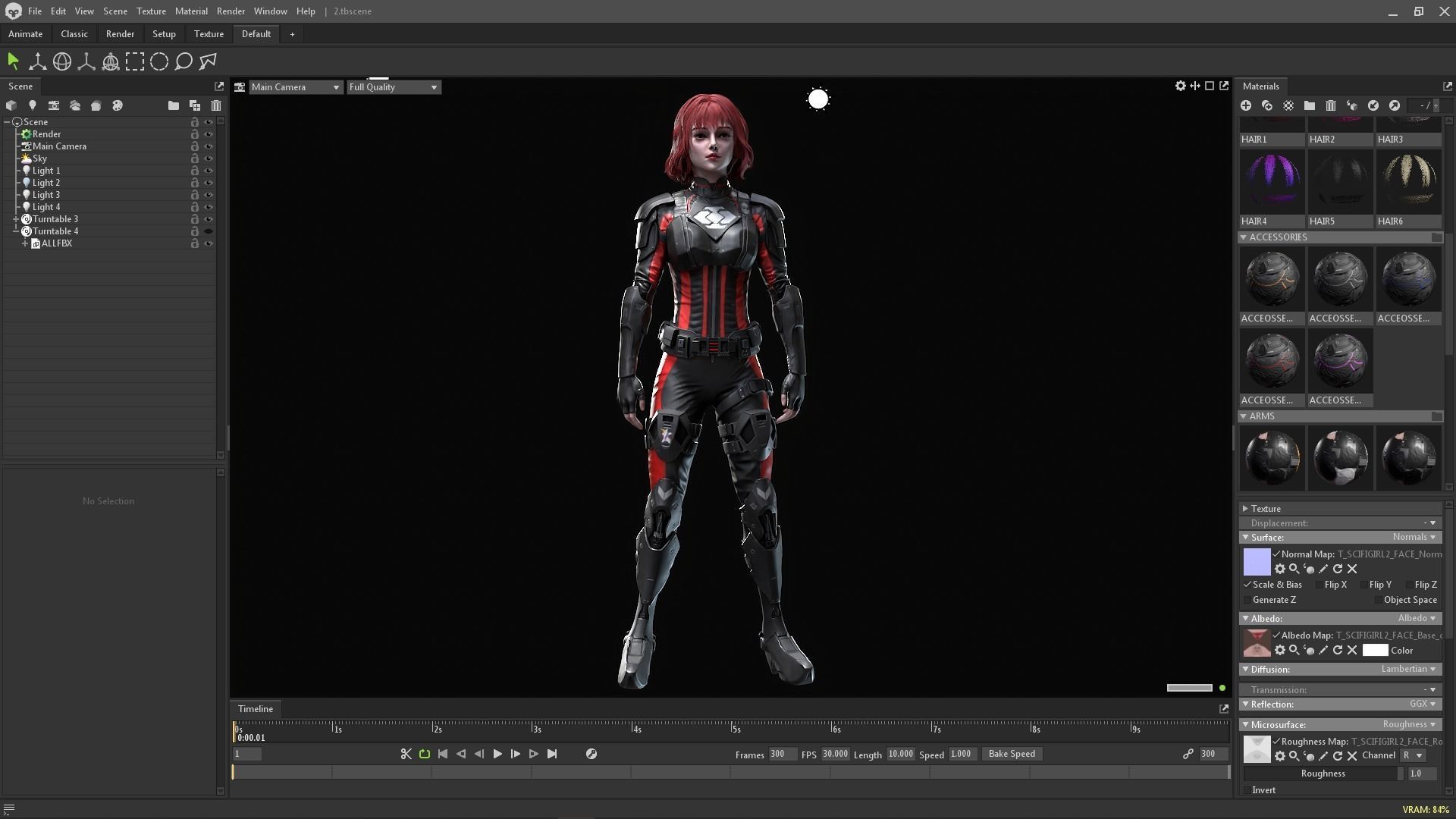This screenshot has height=819, width=1456.
Task: Activate the translate gizmo tool
Action: tap(37, 61)
